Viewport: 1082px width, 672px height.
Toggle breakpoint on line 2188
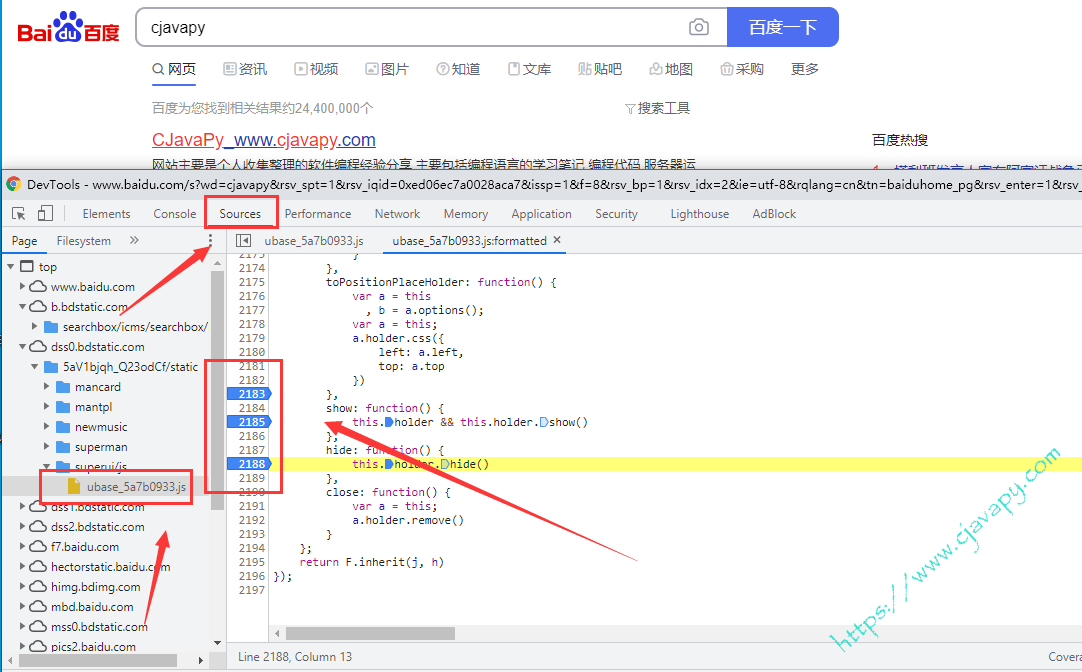pos(249,464)
